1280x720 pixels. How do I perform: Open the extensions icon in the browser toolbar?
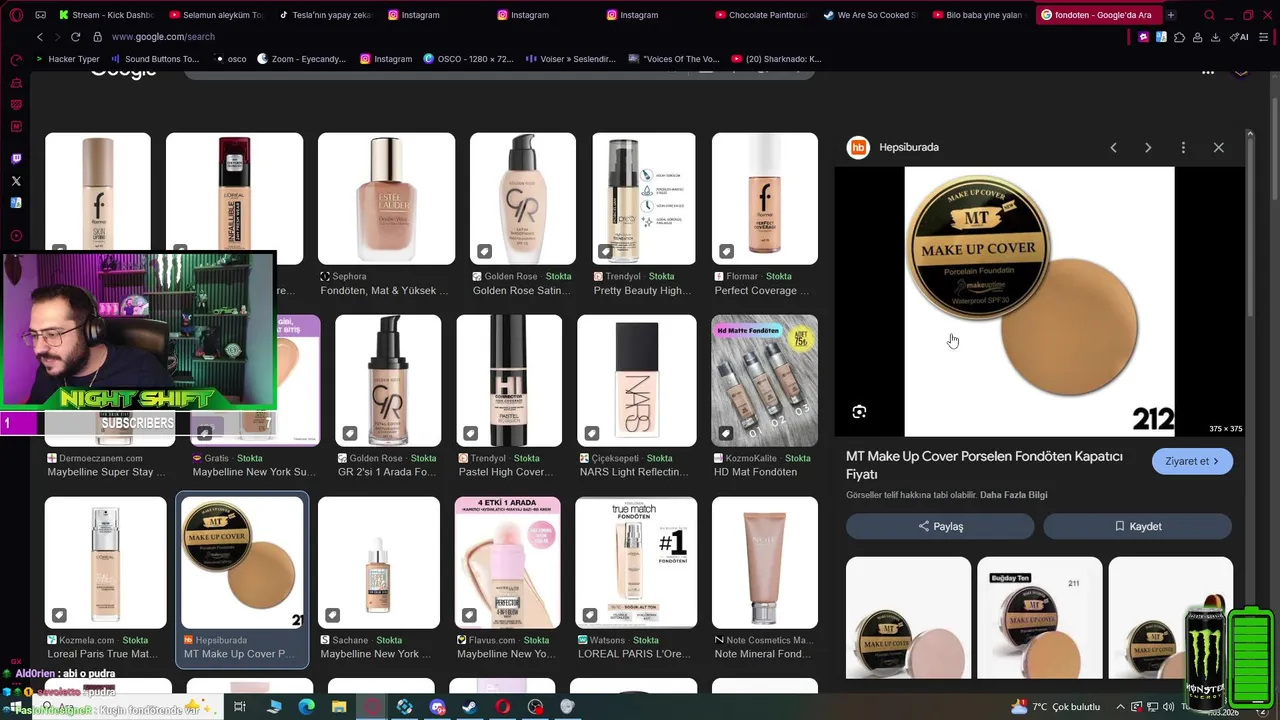coord(1179,37)
